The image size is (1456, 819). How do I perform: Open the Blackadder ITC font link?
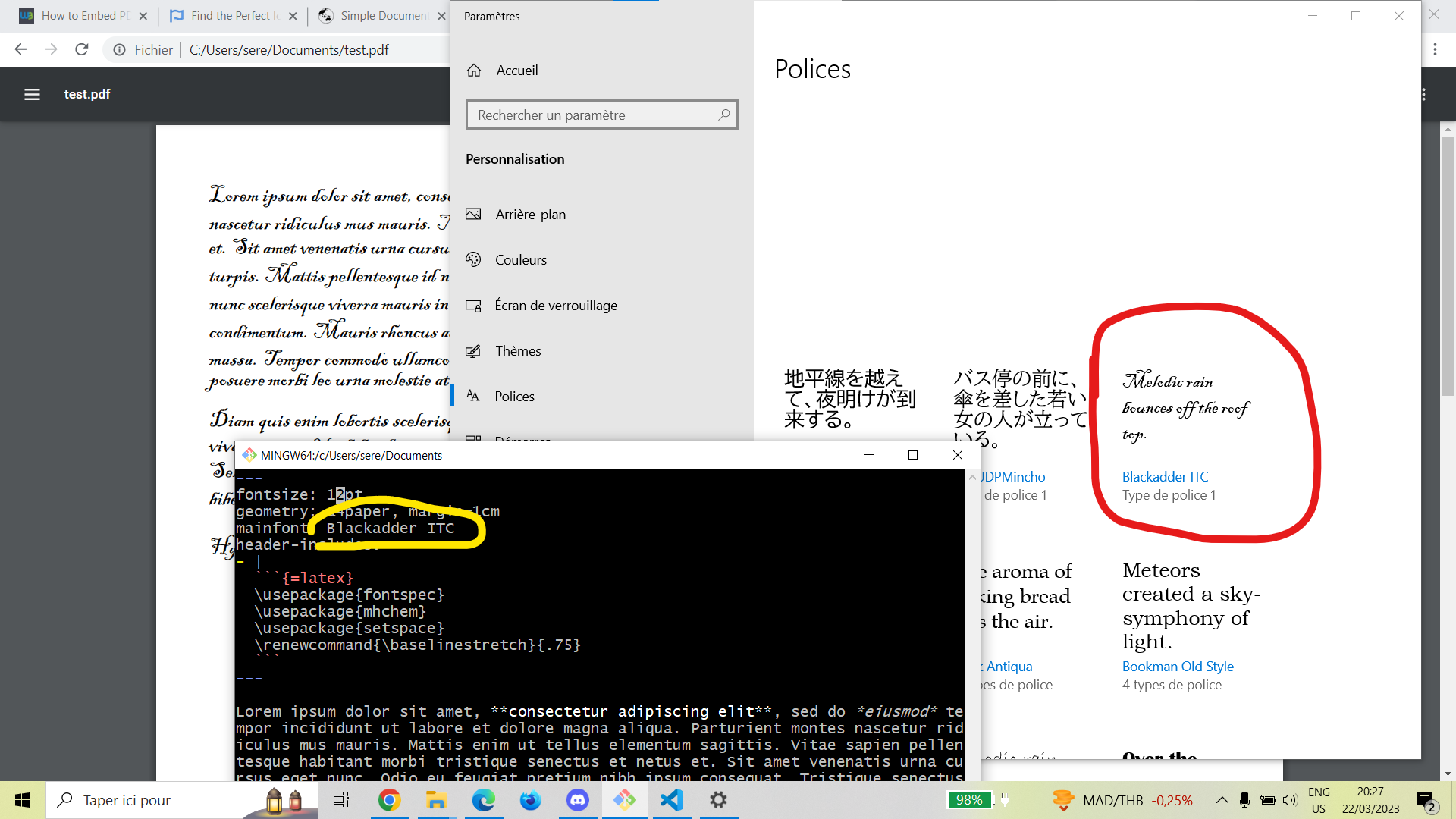click(1165, 477)
